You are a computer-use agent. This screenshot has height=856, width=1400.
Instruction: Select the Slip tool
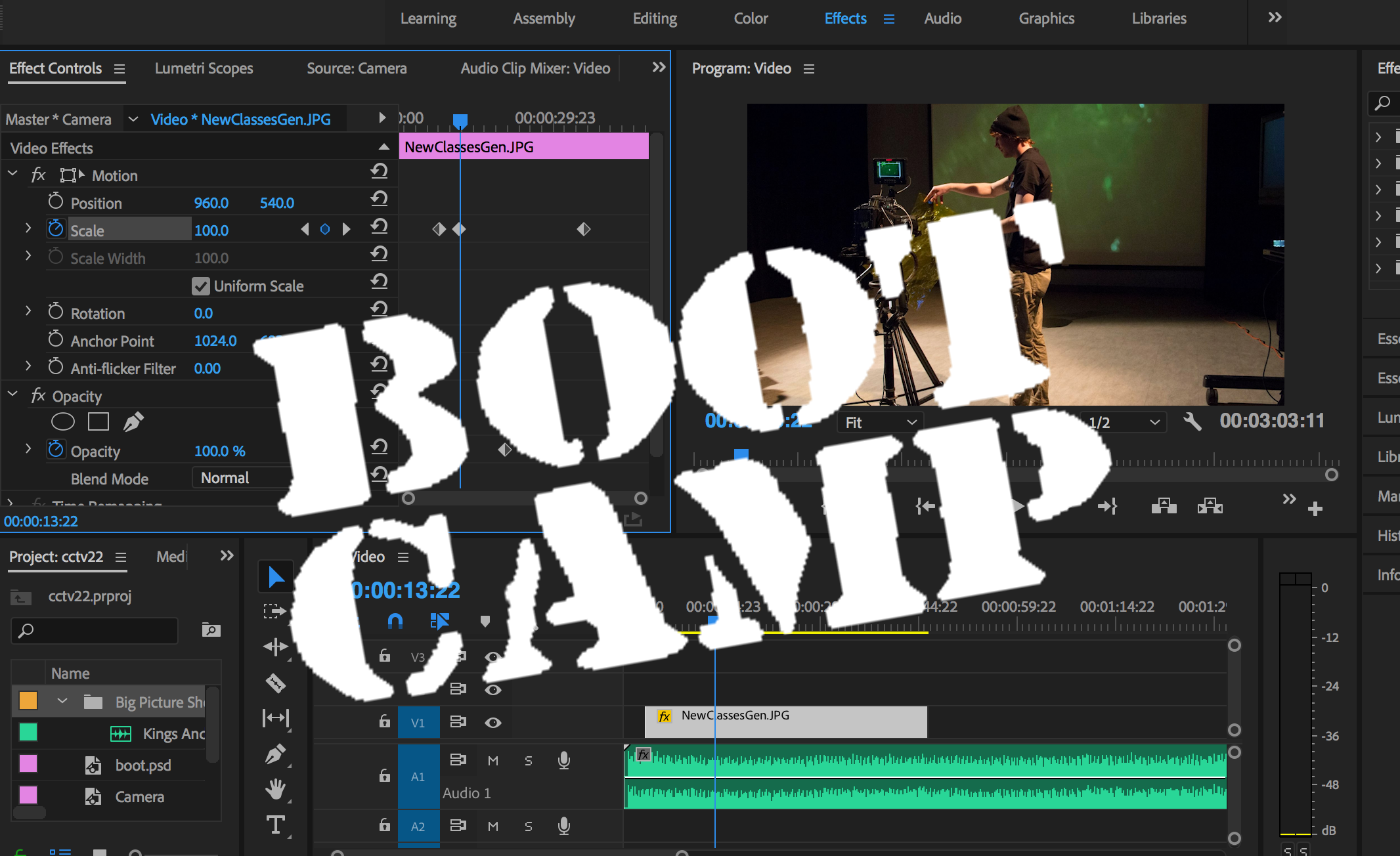[x=275, y=718]
